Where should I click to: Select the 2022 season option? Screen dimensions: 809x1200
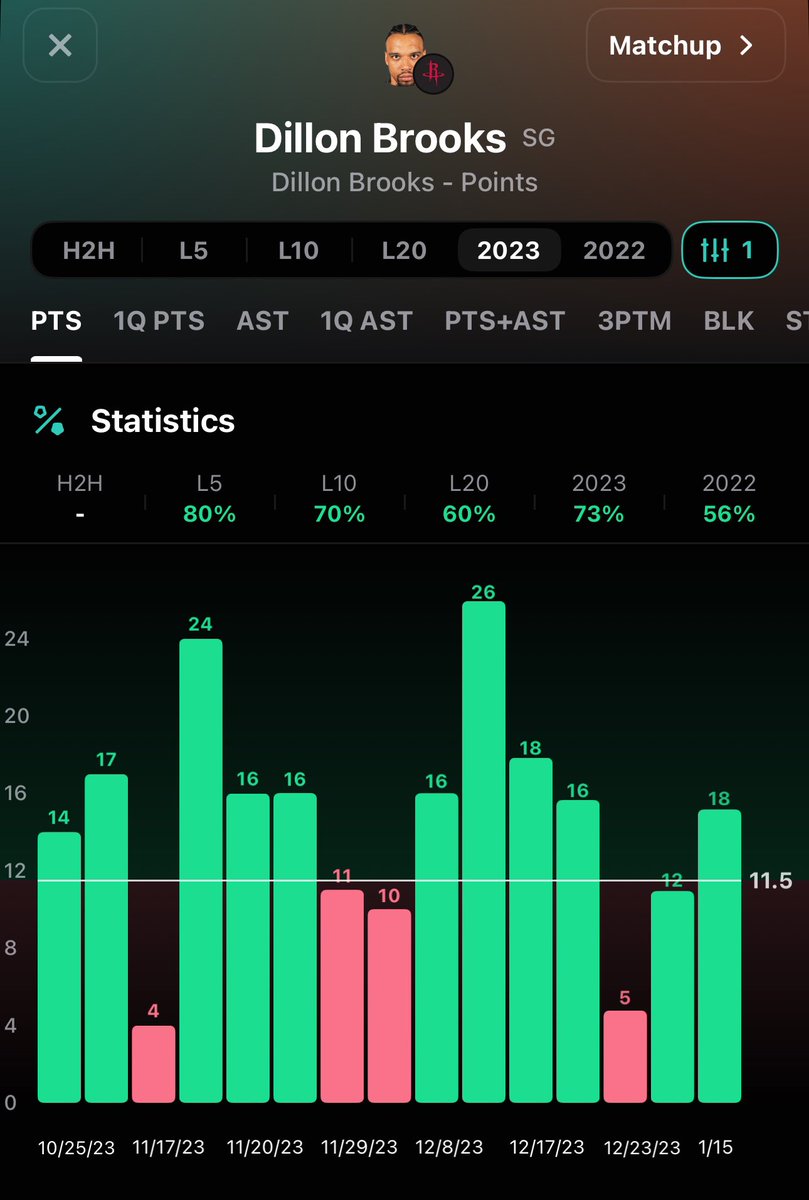[614, 250]
